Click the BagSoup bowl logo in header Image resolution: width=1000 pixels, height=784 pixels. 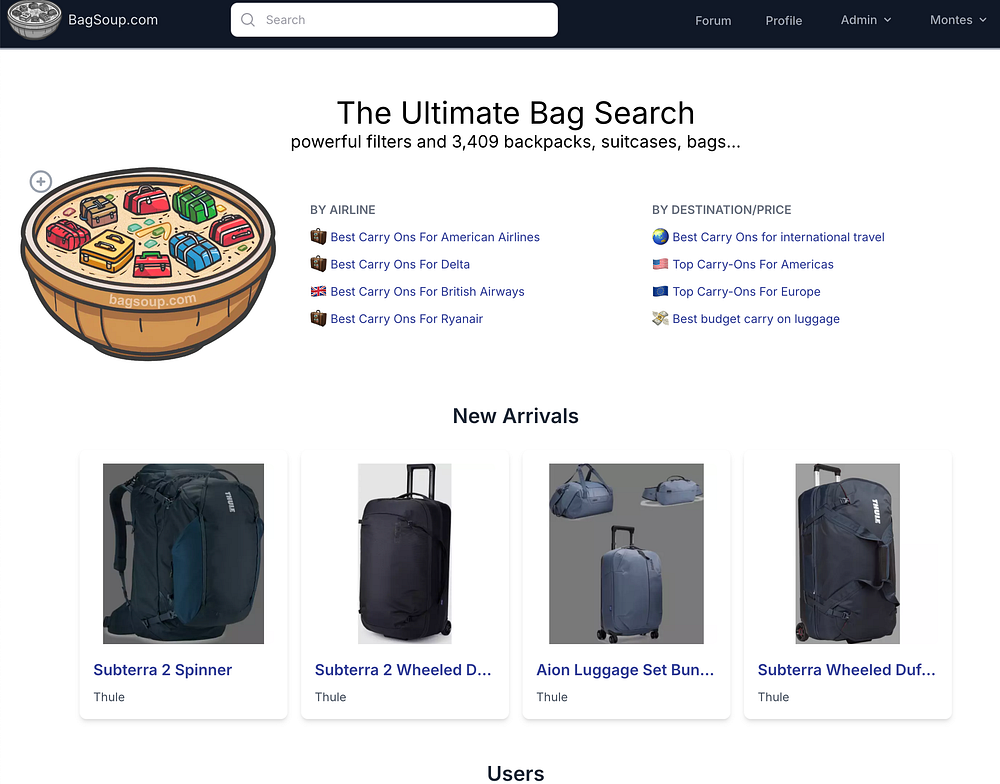tap(34, 20)
